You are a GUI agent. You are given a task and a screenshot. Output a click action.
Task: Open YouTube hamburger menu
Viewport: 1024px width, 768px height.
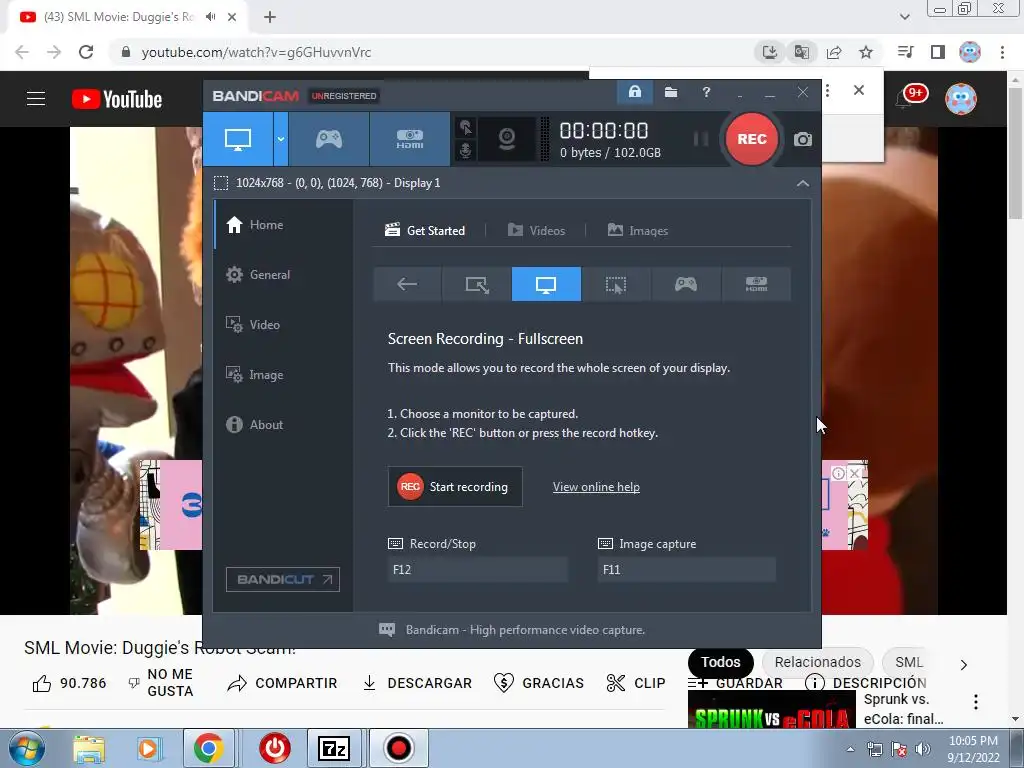point(36,99)
